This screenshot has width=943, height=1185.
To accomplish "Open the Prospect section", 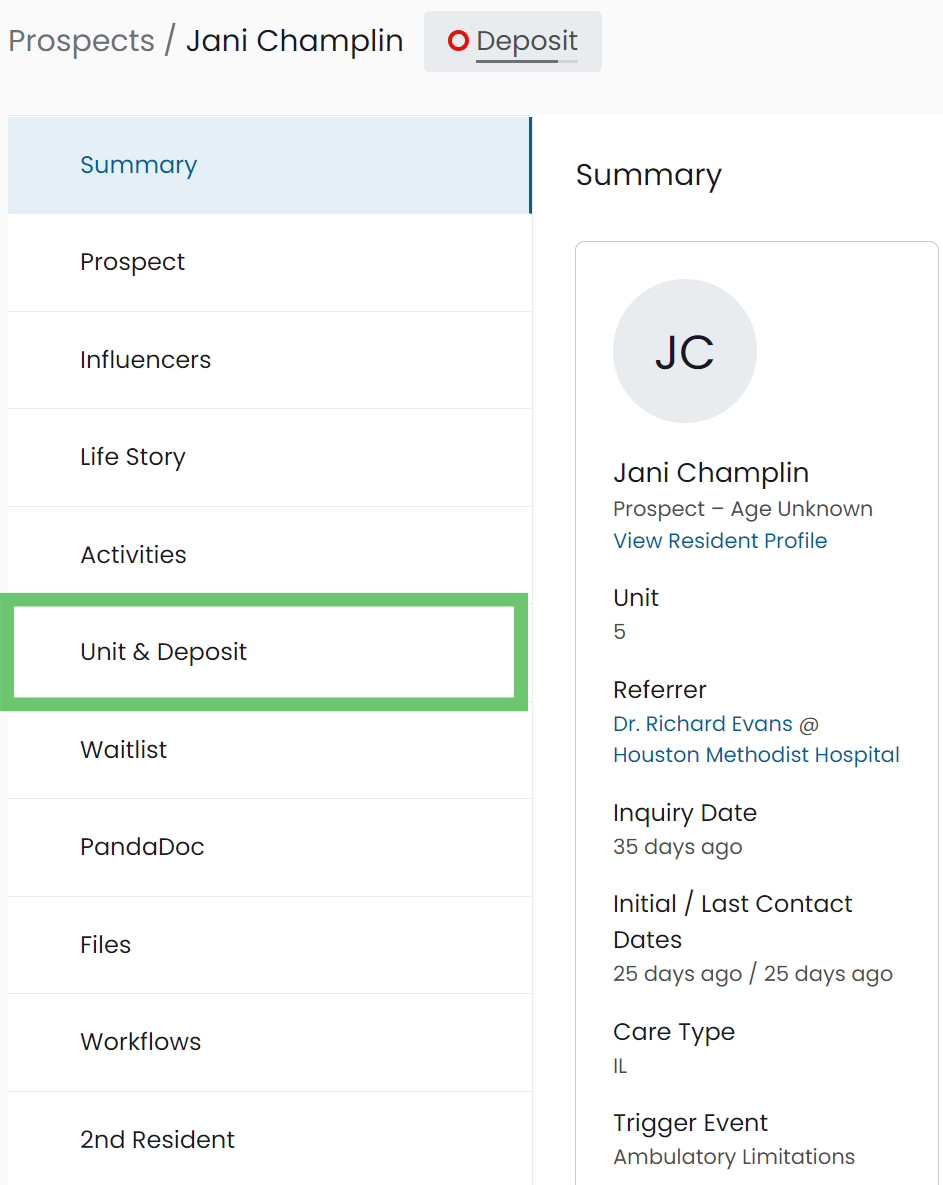I will 270,262.
